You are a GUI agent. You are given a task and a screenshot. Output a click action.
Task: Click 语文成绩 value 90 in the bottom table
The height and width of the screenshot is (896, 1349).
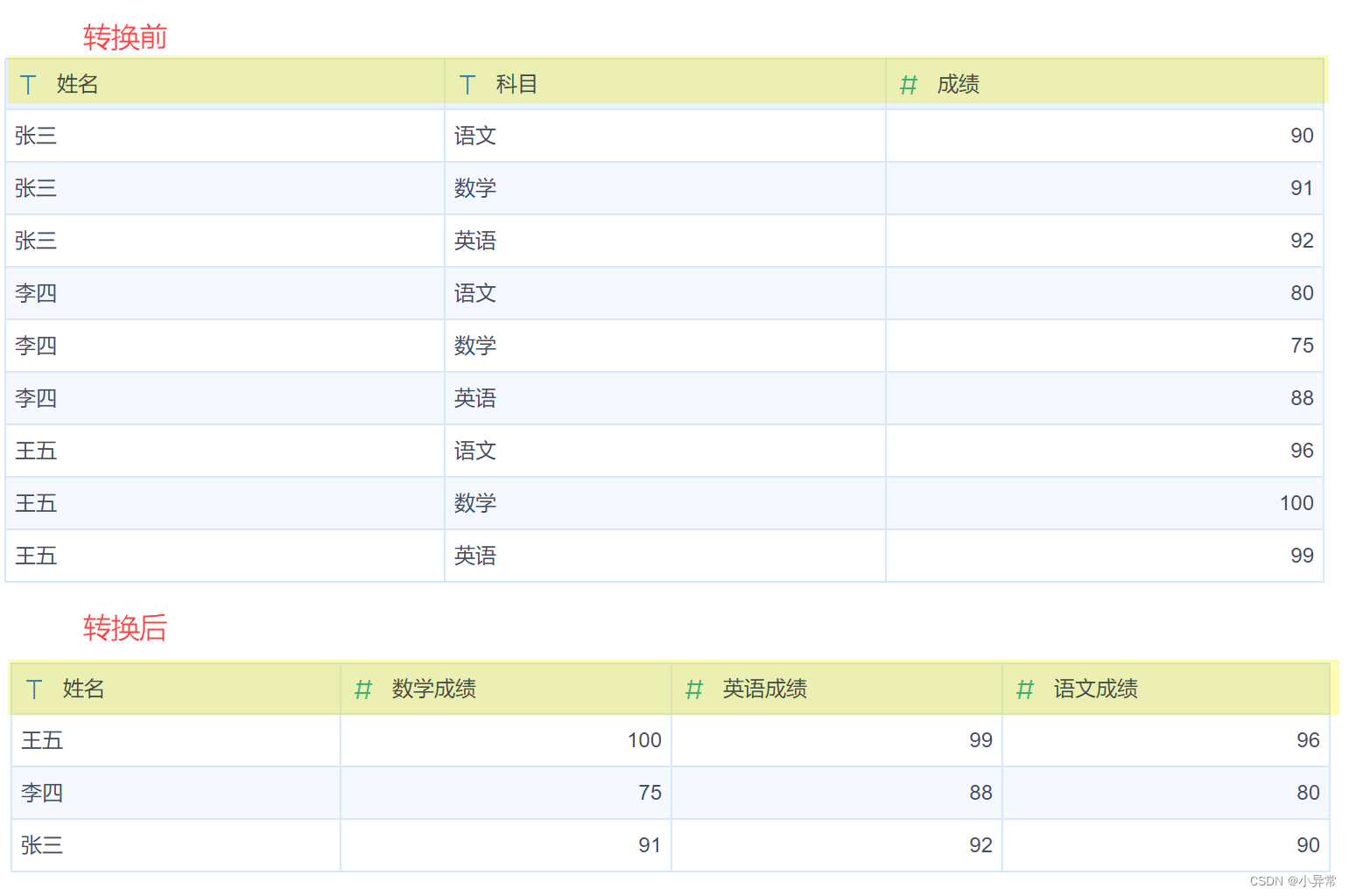[x=1308, y=845]
